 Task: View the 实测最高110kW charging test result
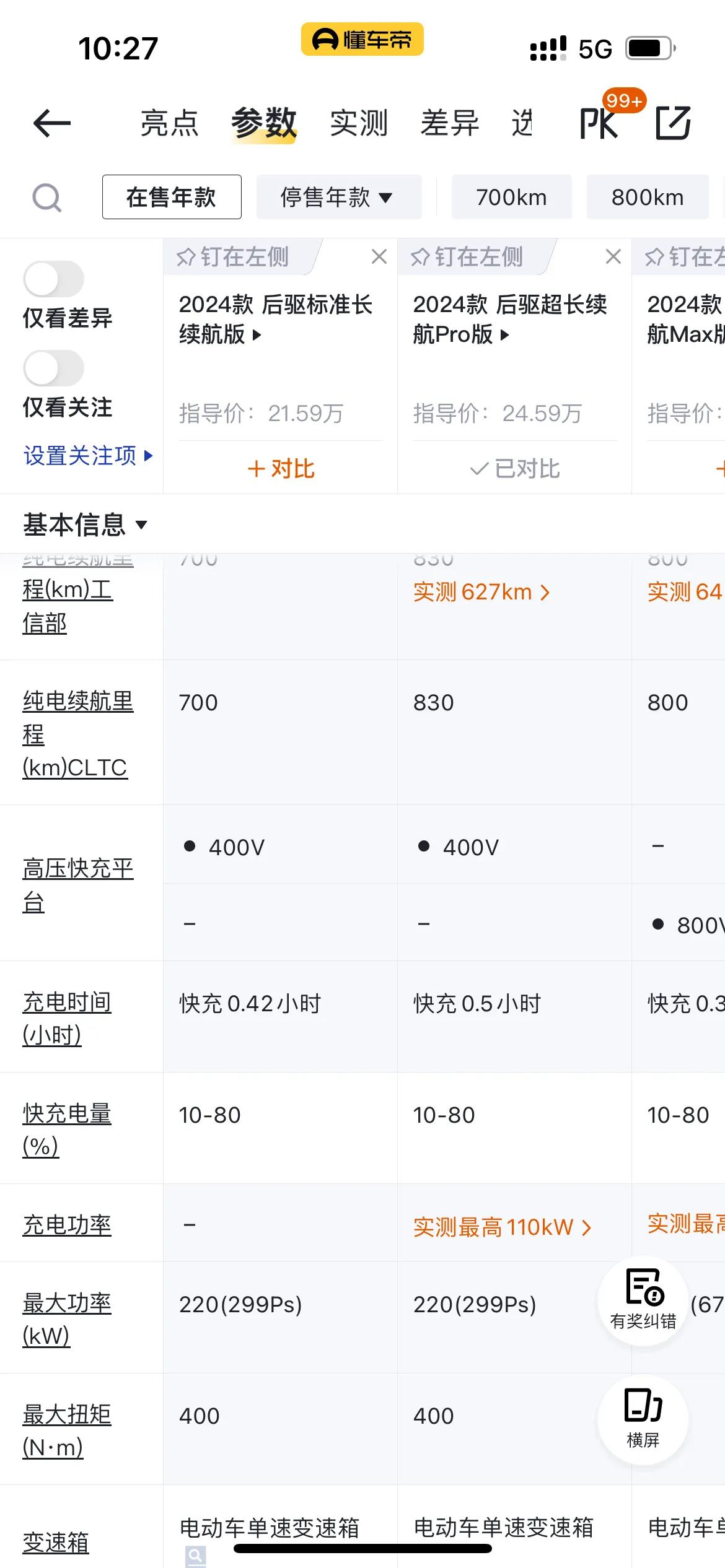(x=502, y=1227)
